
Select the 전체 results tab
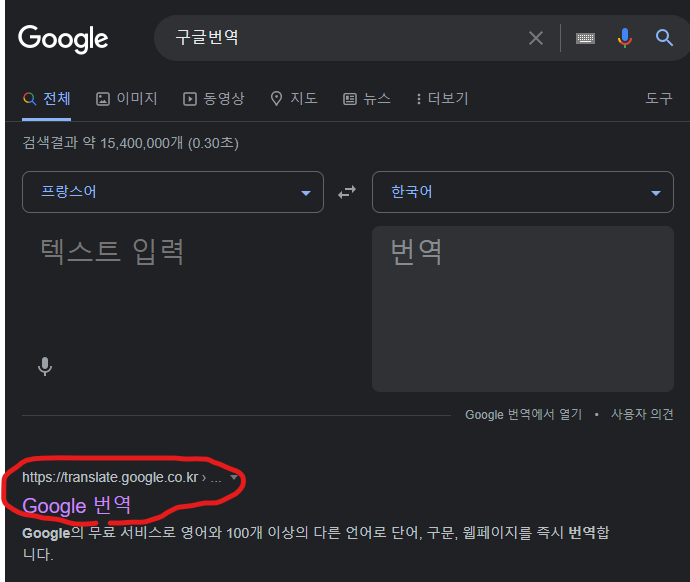coord(47,99)
